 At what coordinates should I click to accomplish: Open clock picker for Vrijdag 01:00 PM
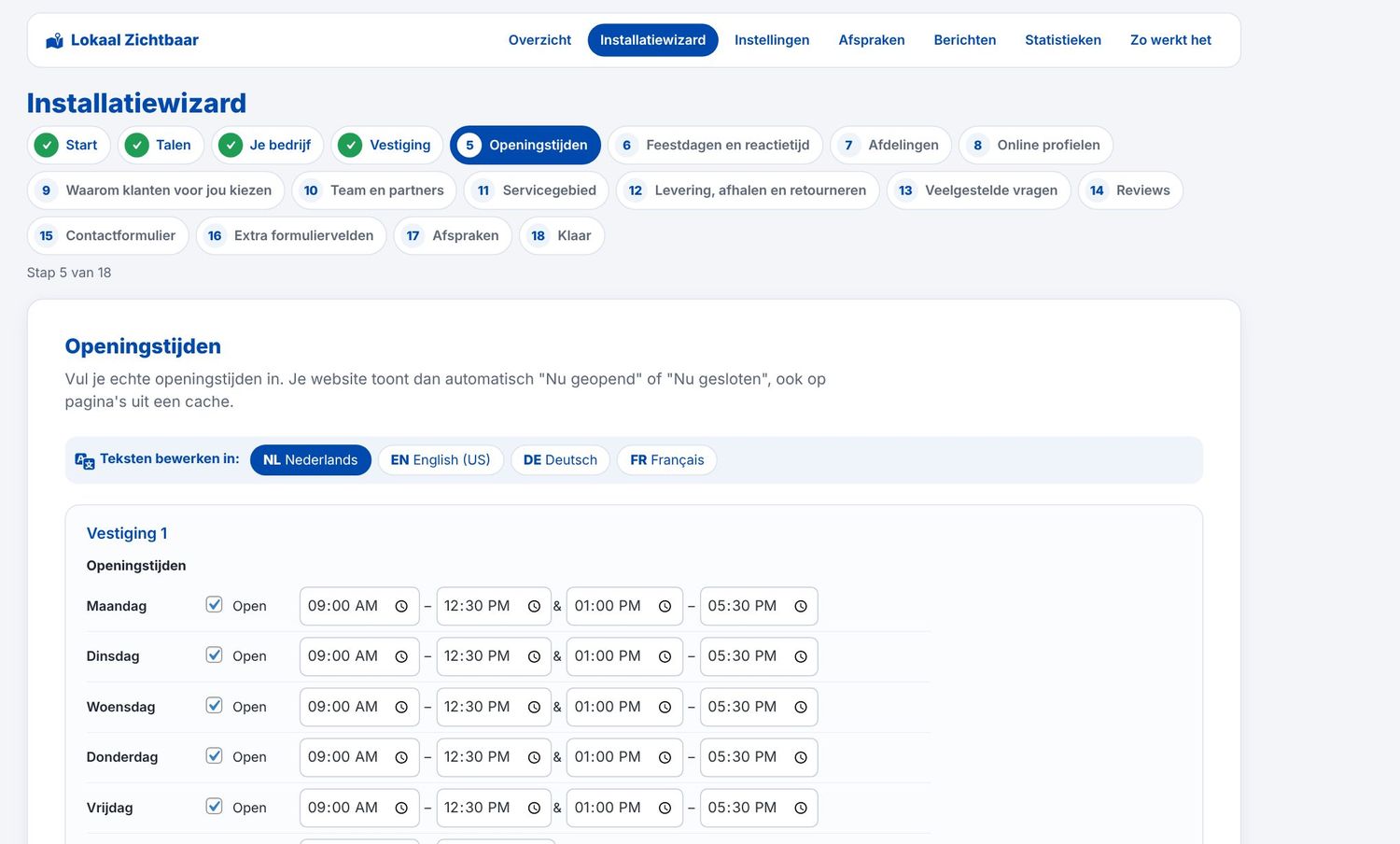coord(665,808)
